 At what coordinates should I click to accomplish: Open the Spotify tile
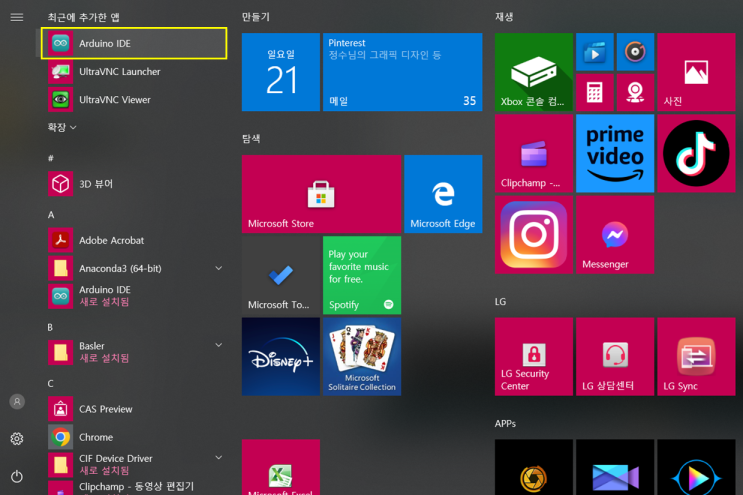362,275
